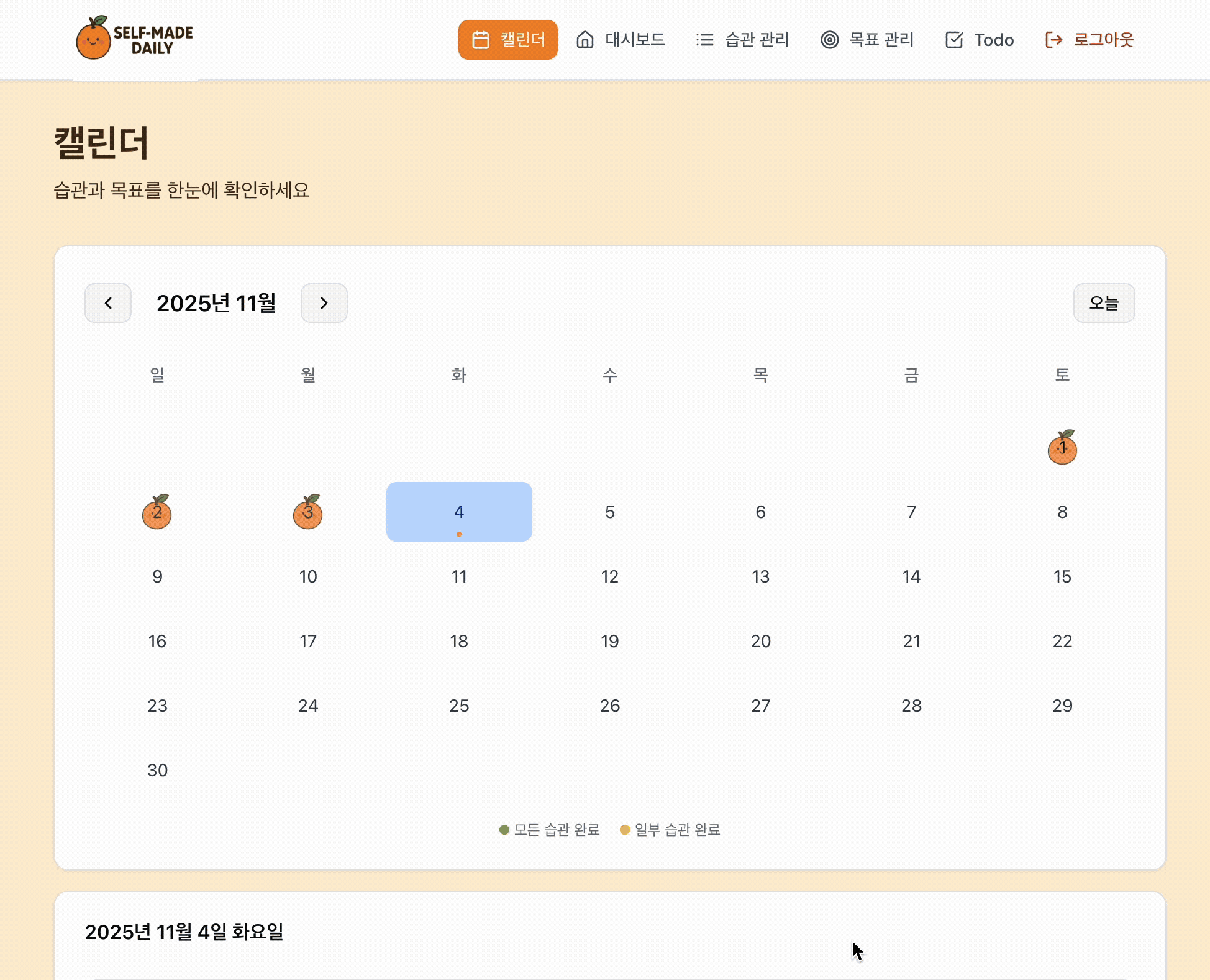Image resolution: width=1210 pixels, height=980 pixels.
Task: Toggle habit completion on November 2
Action: (x=157, y=512)
